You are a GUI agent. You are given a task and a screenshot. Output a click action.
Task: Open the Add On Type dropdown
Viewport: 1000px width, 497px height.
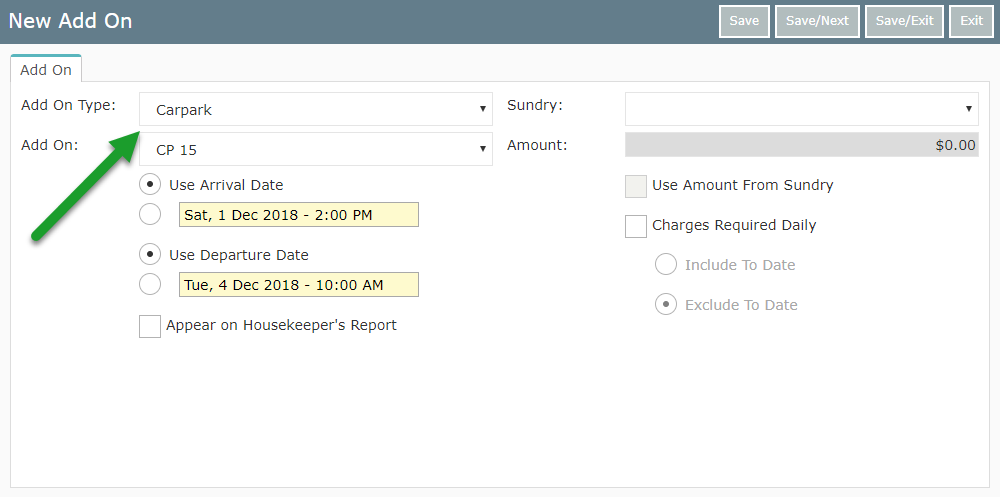[x=316, y=109]
